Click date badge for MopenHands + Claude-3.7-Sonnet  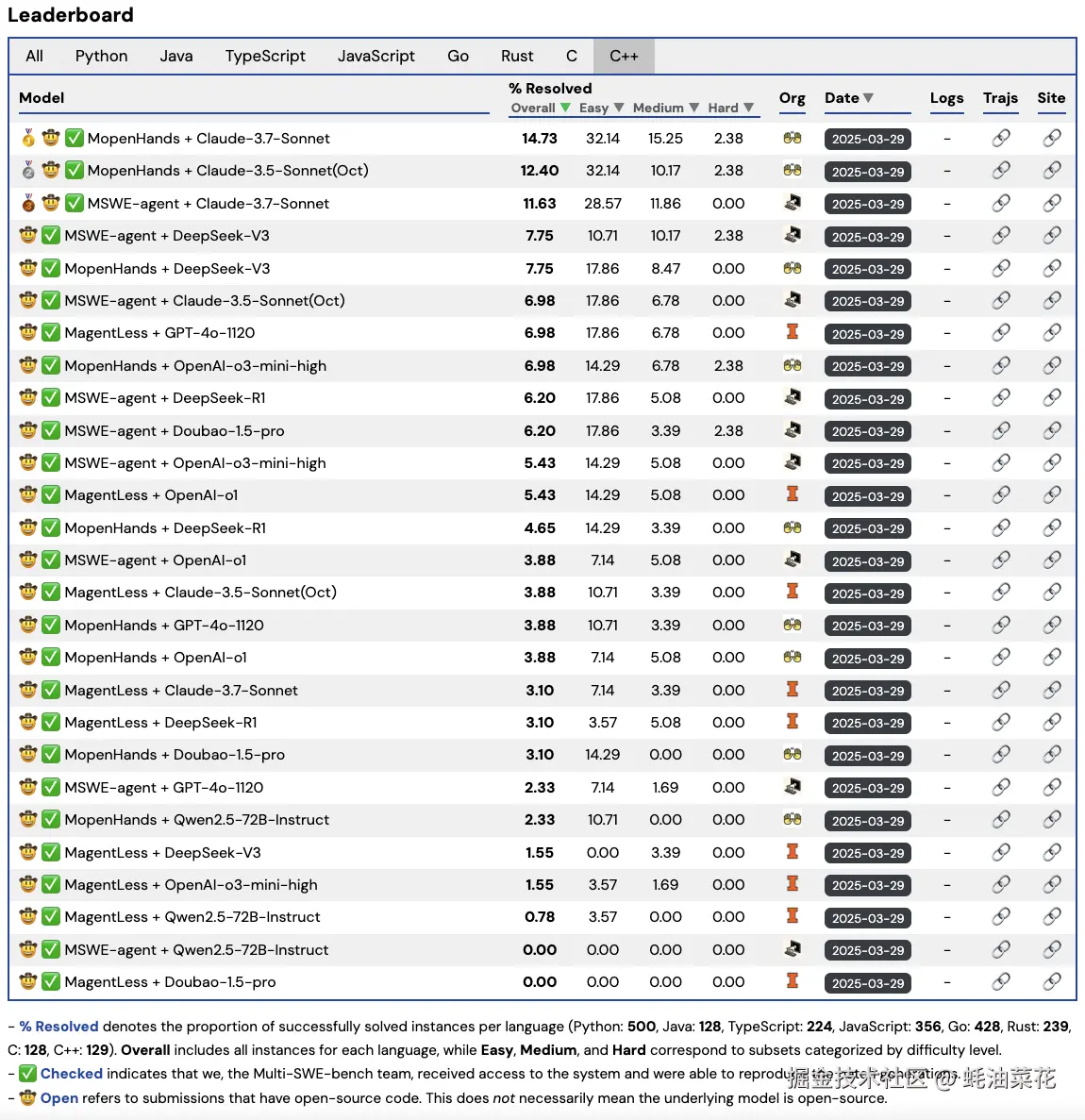click(x=867, y=139)
